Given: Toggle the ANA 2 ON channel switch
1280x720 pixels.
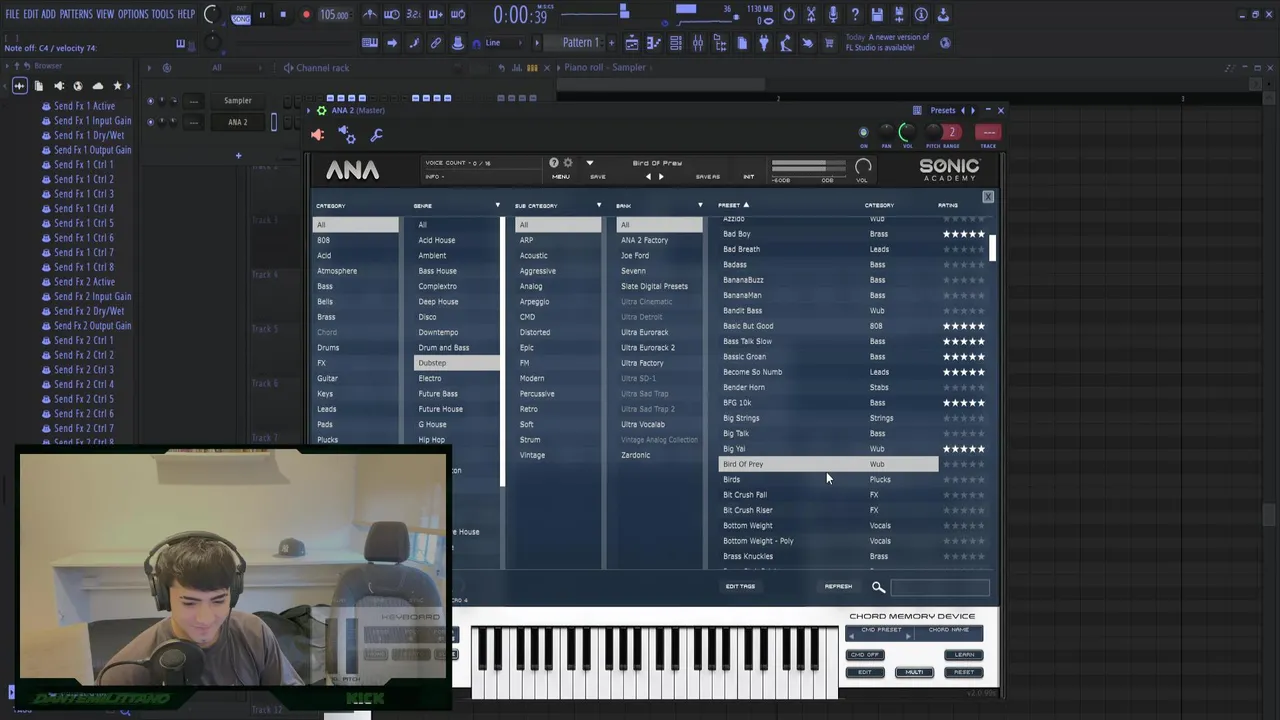Looking at the screenshot, I should point(864,132).
